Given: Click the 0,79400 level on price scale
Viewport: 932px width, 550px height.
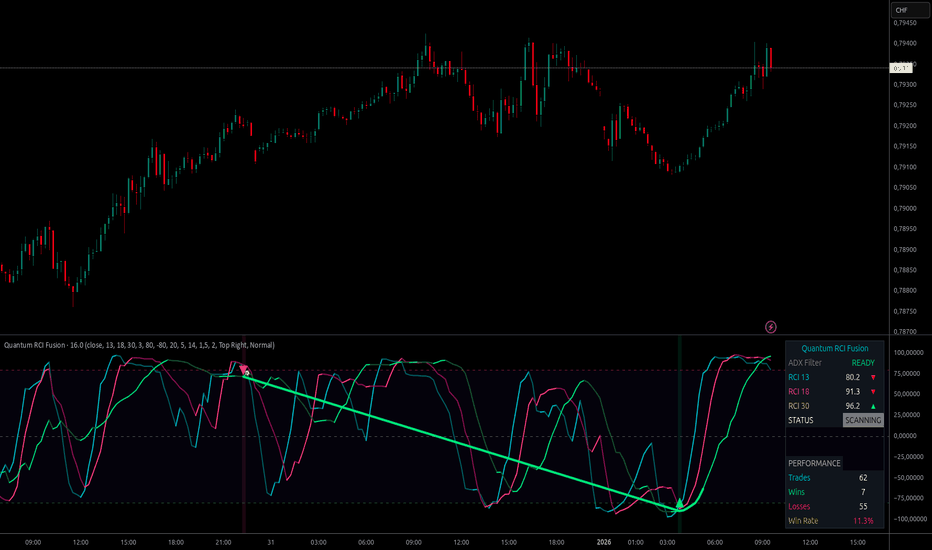Looking at the screenshot, I should pyautogui.click(x=908, y=43).
